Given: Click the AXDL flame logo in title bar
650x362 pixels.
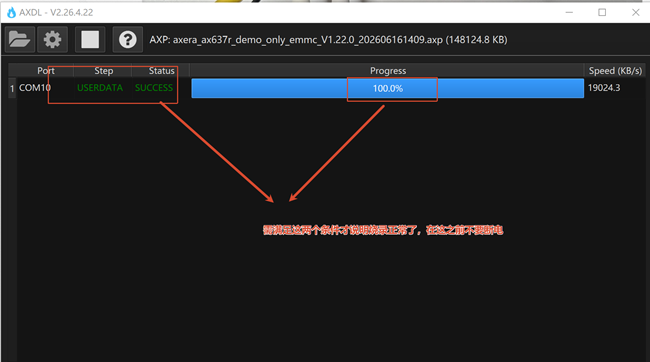Looking at the screenshot, I should coord(11,12).
